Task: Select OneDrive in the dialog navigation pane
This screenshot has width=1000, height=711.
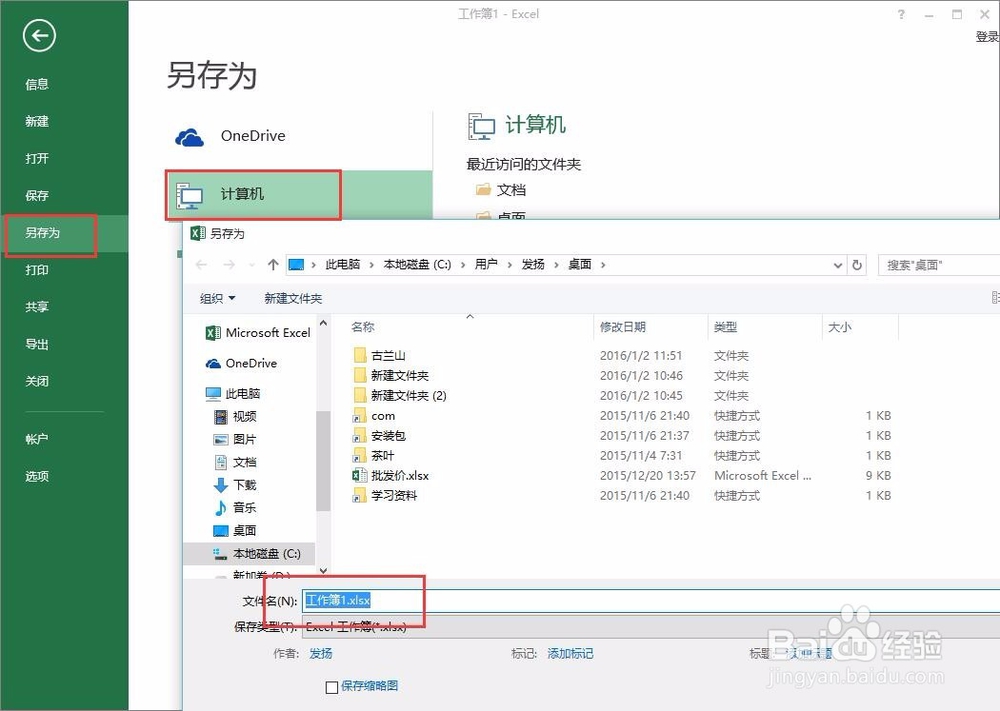Action: (x=242, y=363)
